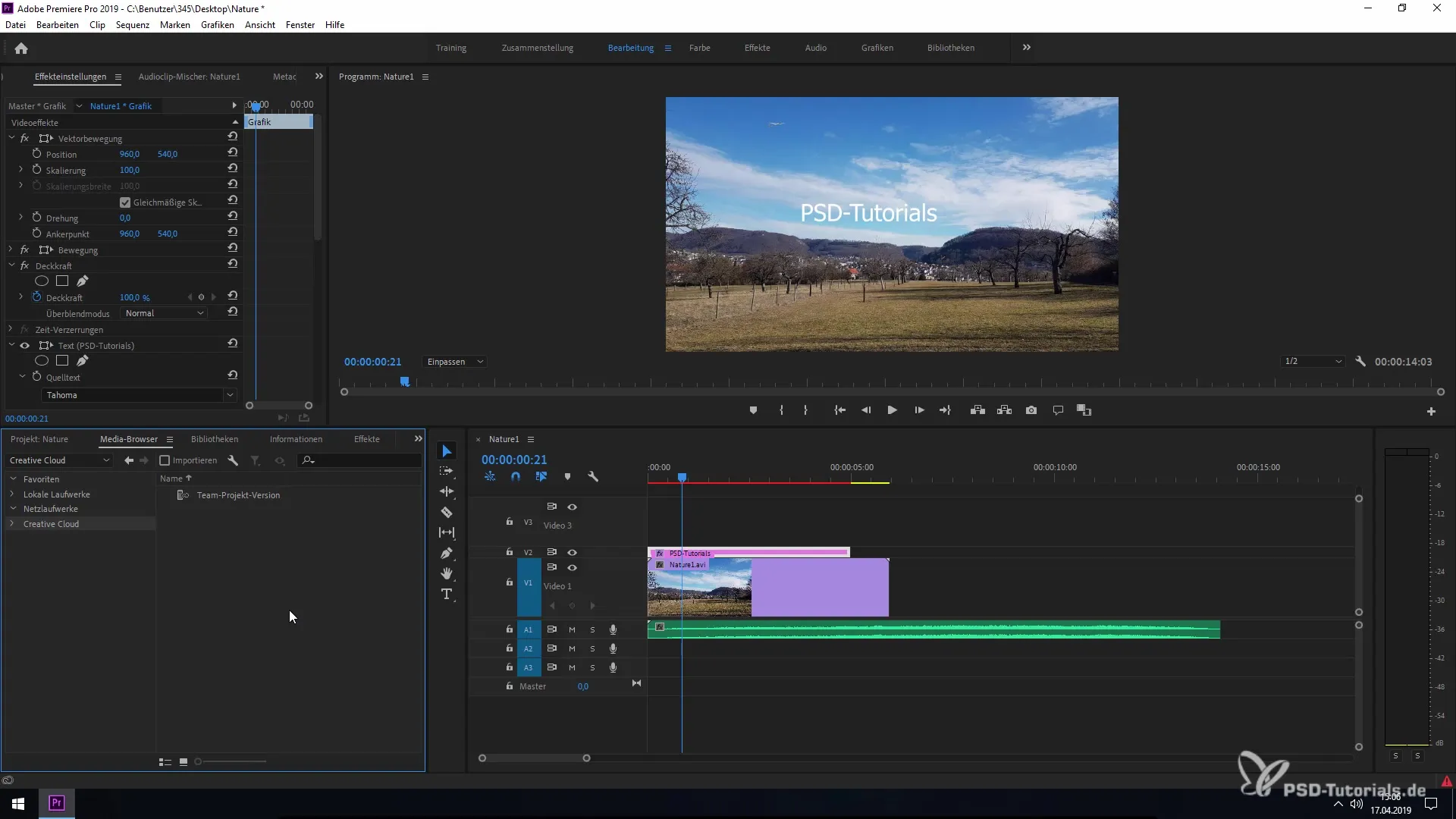The height and width of the screenshot is (819, 1456).
Task: Click Comparison View button in Program monitor
Action: click(1084, 410)
